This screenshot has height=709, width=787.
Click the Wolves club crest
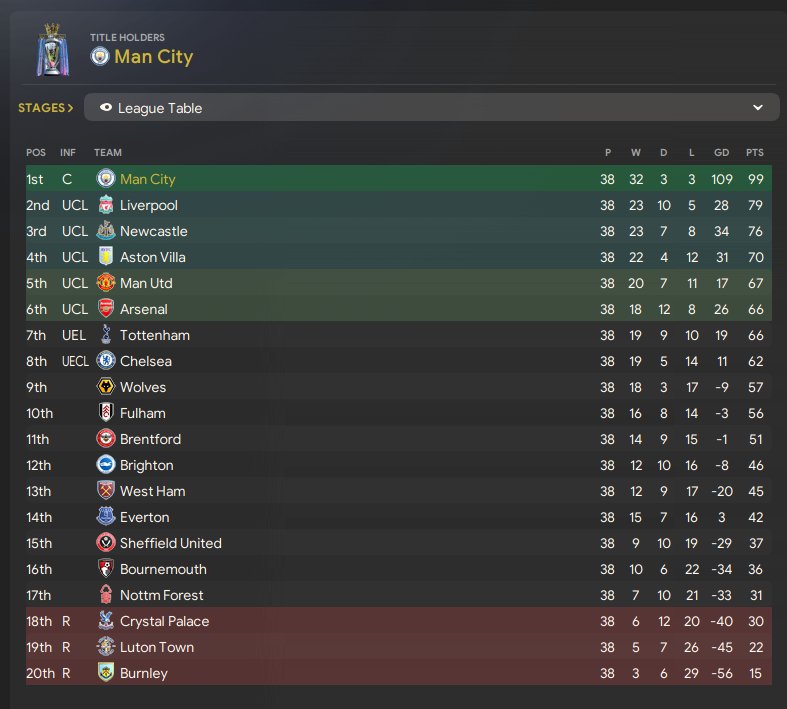[x=105, y=386]
